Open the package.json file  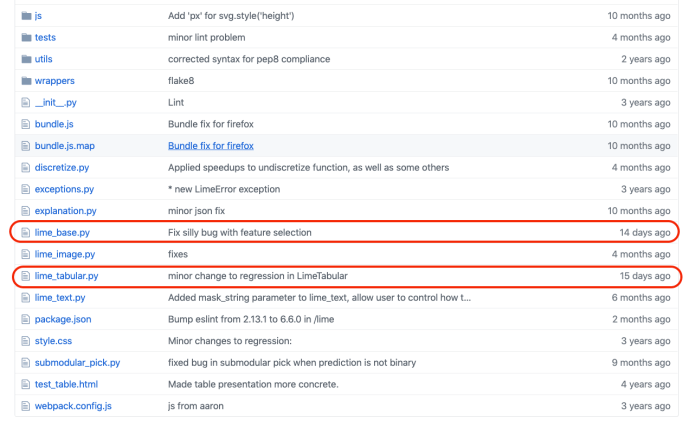(63, 319)
